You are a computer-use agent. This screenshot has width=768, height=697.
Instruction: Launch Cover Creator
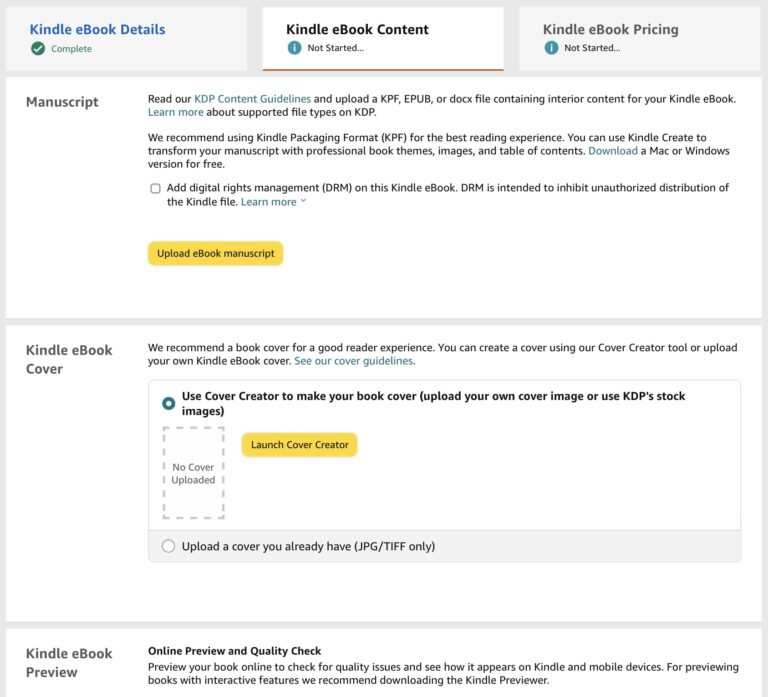pyautogui.click(x=299, y=445)
